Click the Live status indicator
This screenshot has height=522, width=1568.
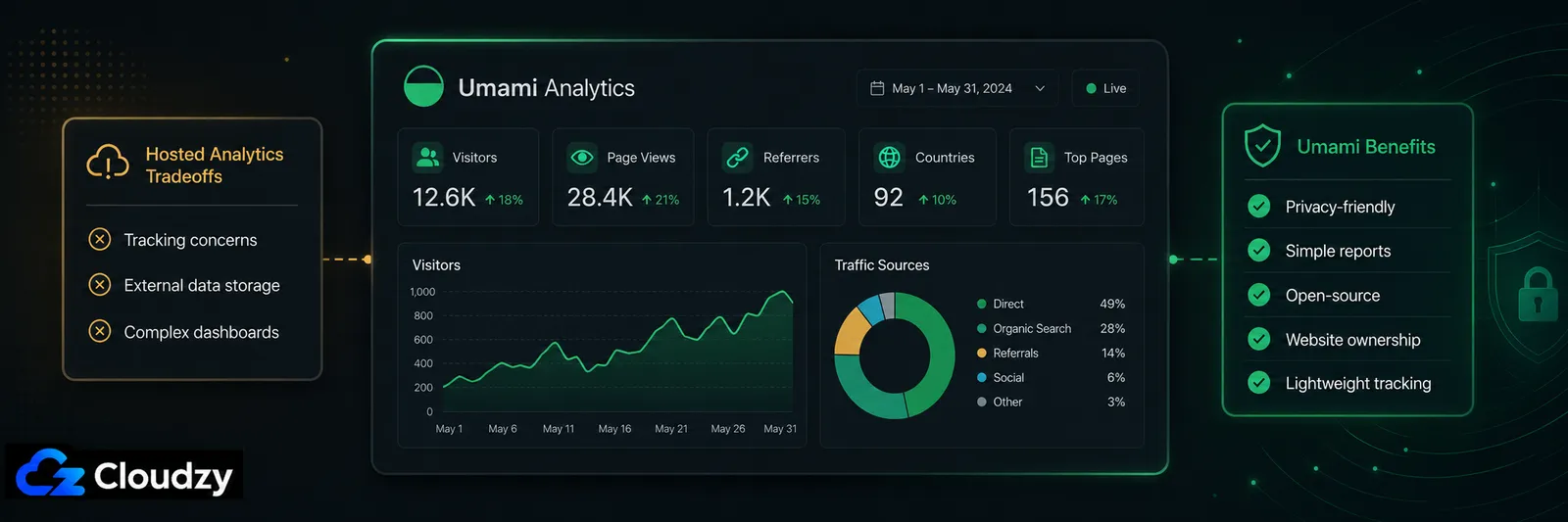pyautogui.click(x=1105, y=88)
